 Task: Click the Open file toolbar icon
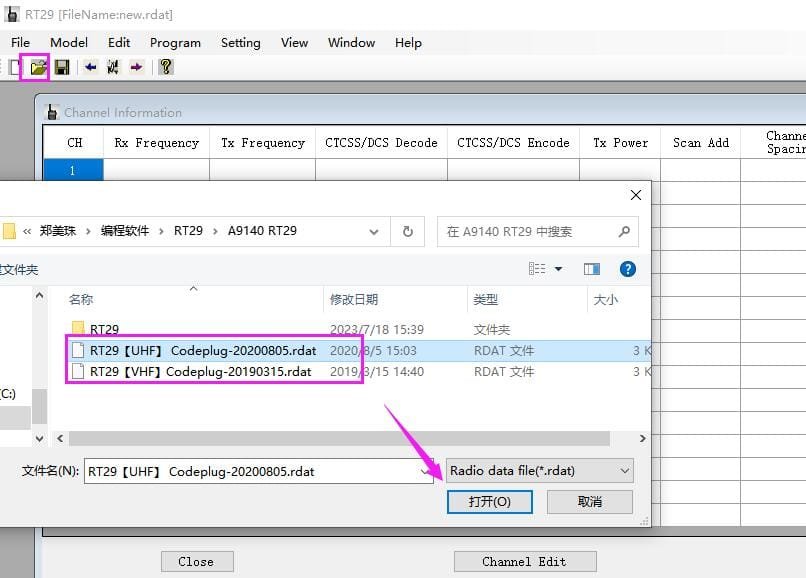[38, 67]
